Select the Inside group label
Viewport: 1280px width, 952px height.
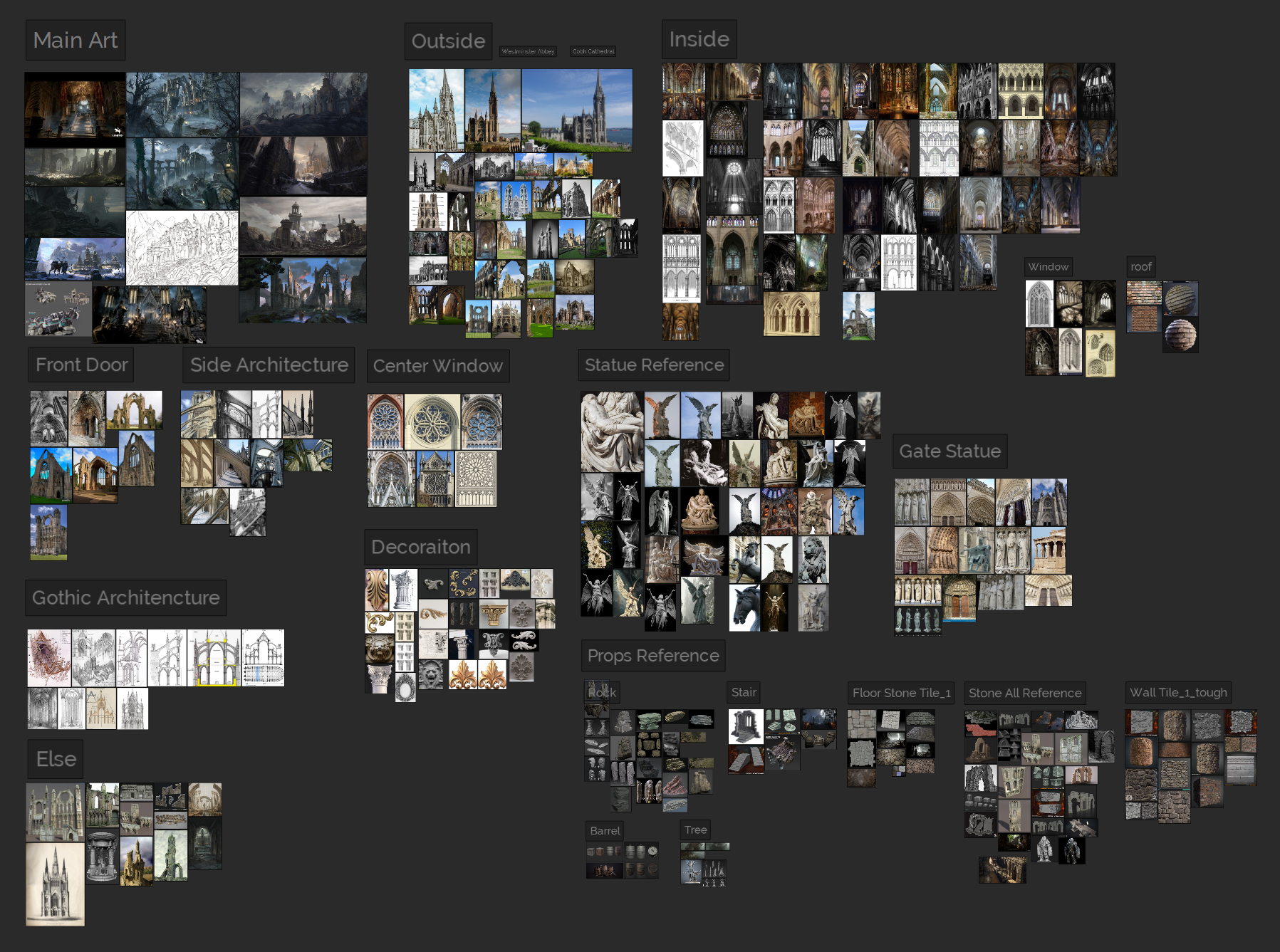click(x=699, y=39)
